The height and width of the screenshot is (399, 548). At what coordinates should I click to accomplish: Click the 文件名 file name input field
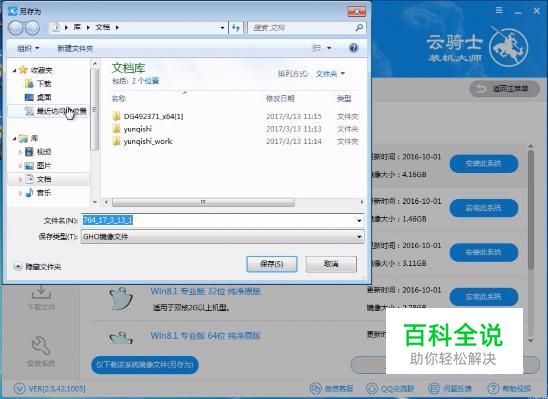click(217, 220)
